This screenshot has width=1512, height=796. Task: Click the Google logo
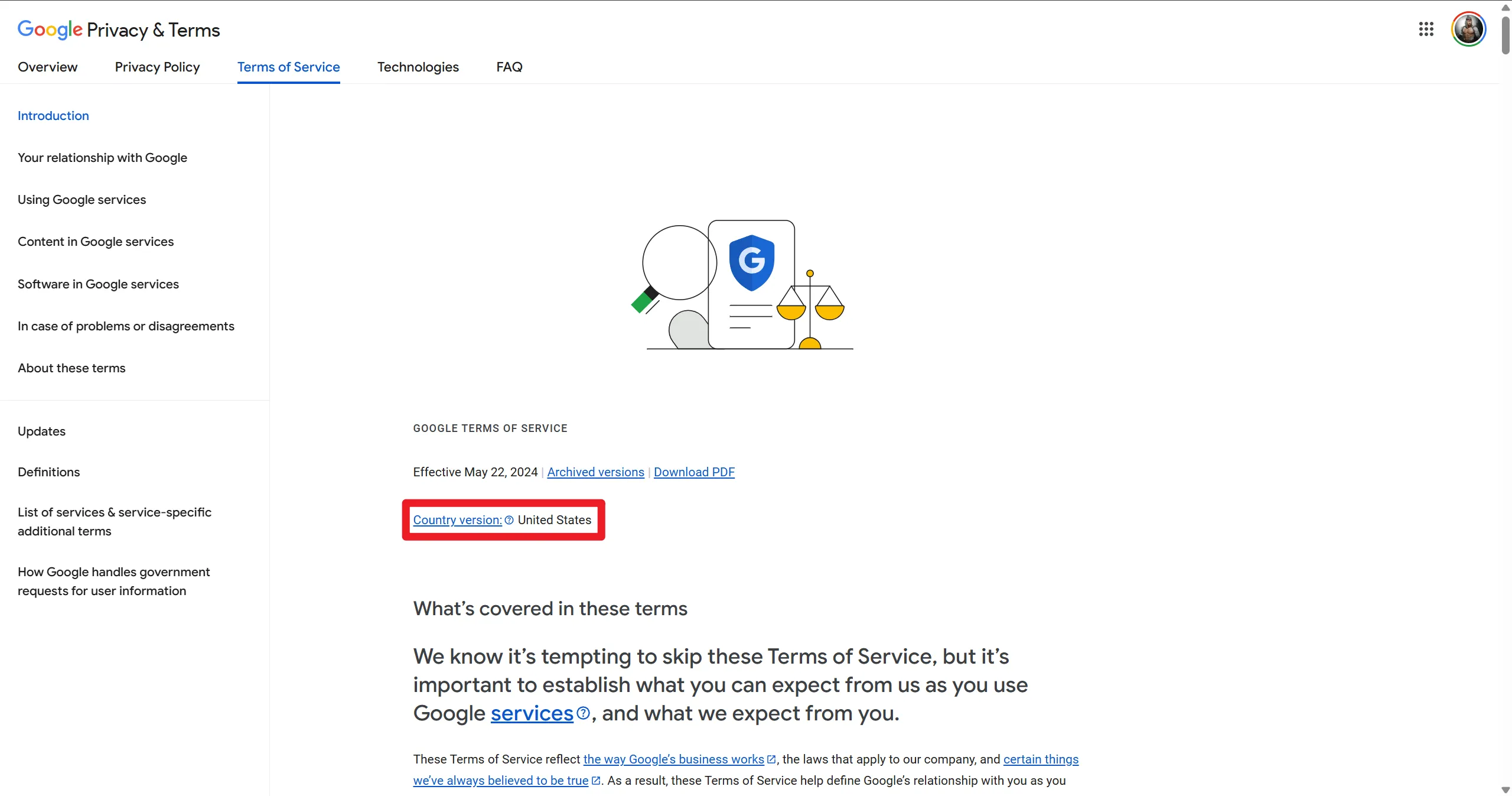[50, 30]
